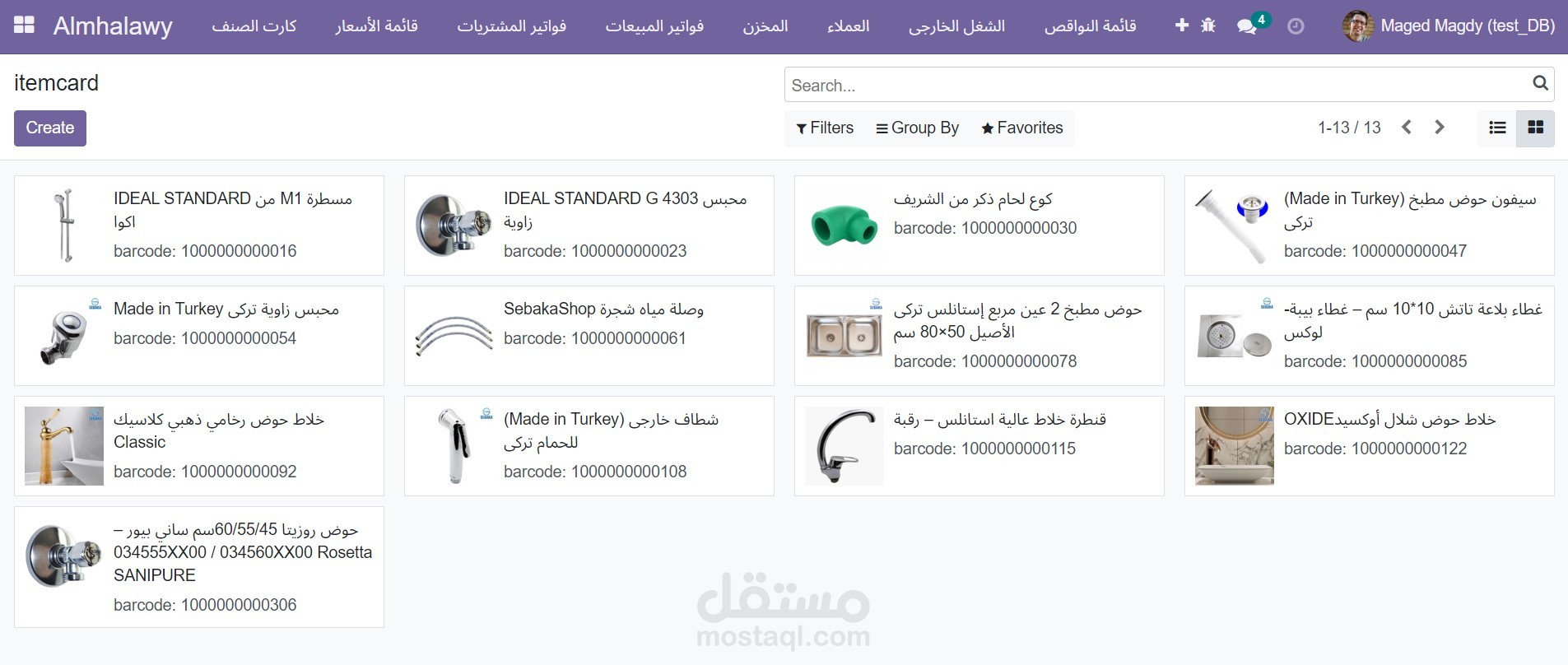Open the golden Classic mixer thumbnail
Image resolution: width=1568 pixels, height=665 pixels.
point(64,446)
